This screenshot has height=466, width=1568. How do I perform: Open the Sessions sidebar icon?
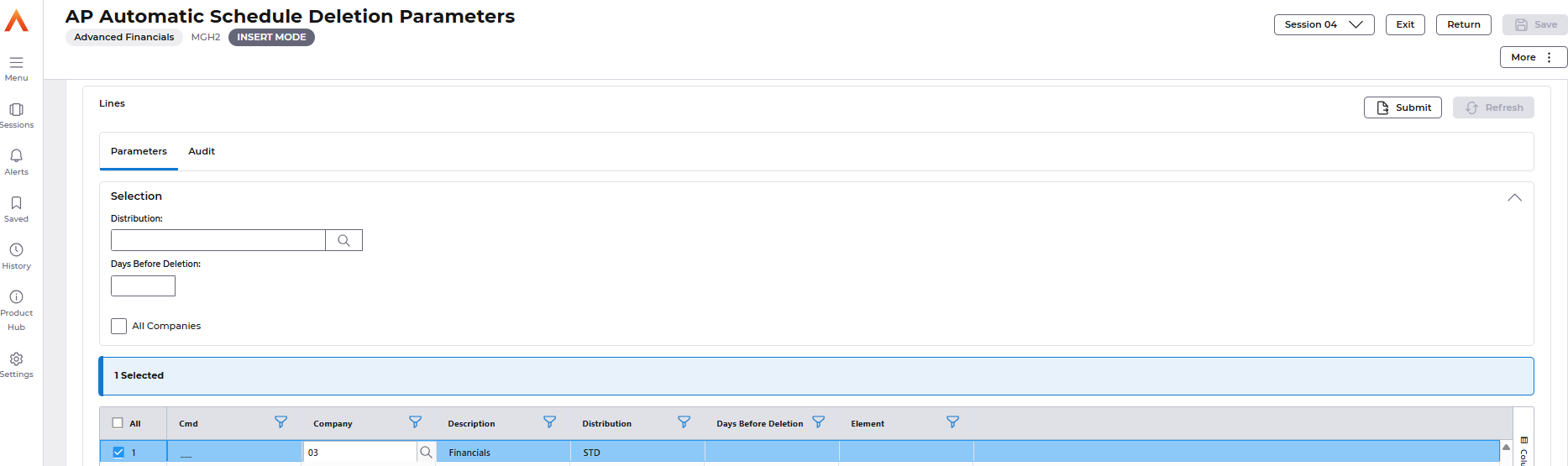pos(16,110)
